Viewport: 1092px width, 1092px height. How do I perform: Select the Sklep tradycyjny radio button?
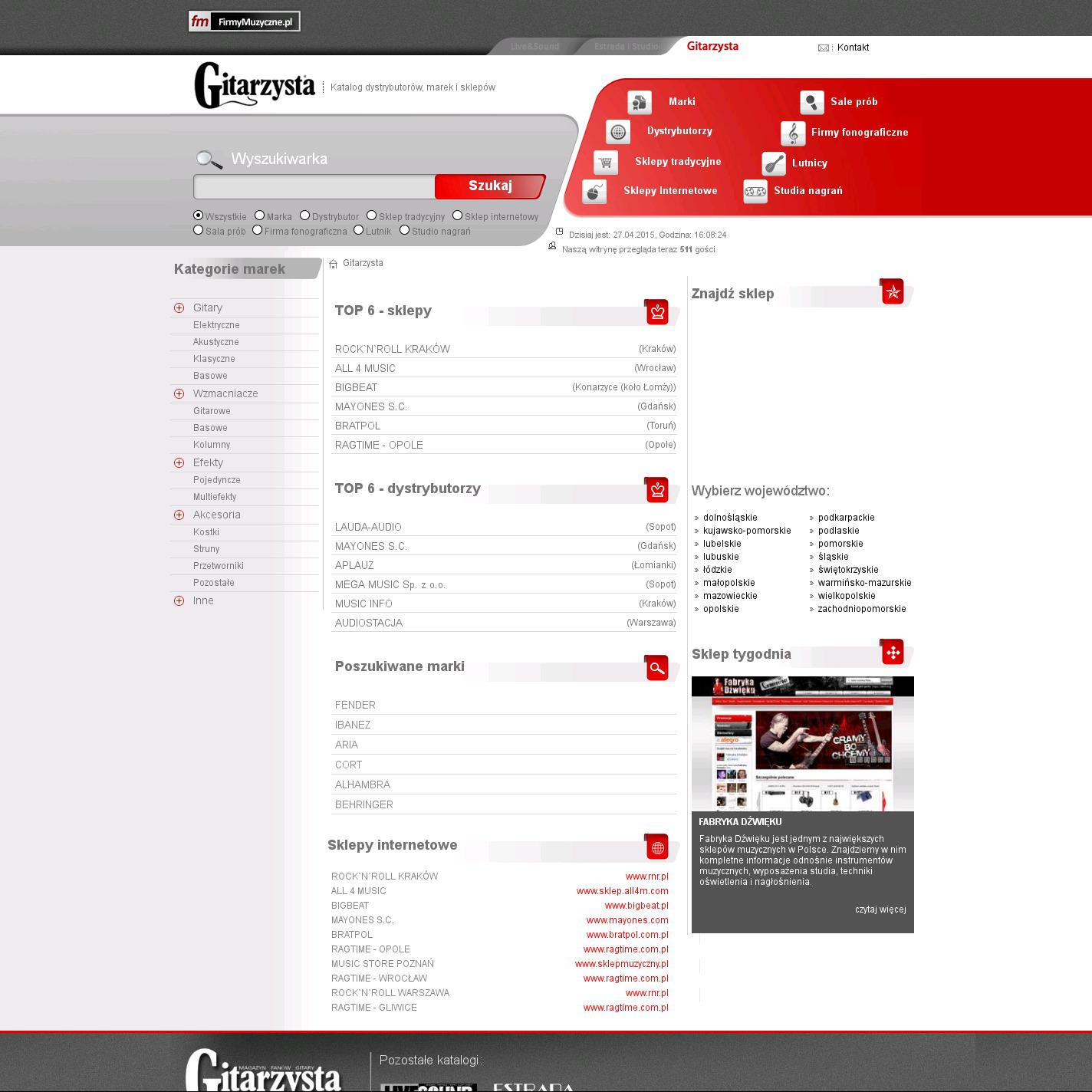pos(372,215)
